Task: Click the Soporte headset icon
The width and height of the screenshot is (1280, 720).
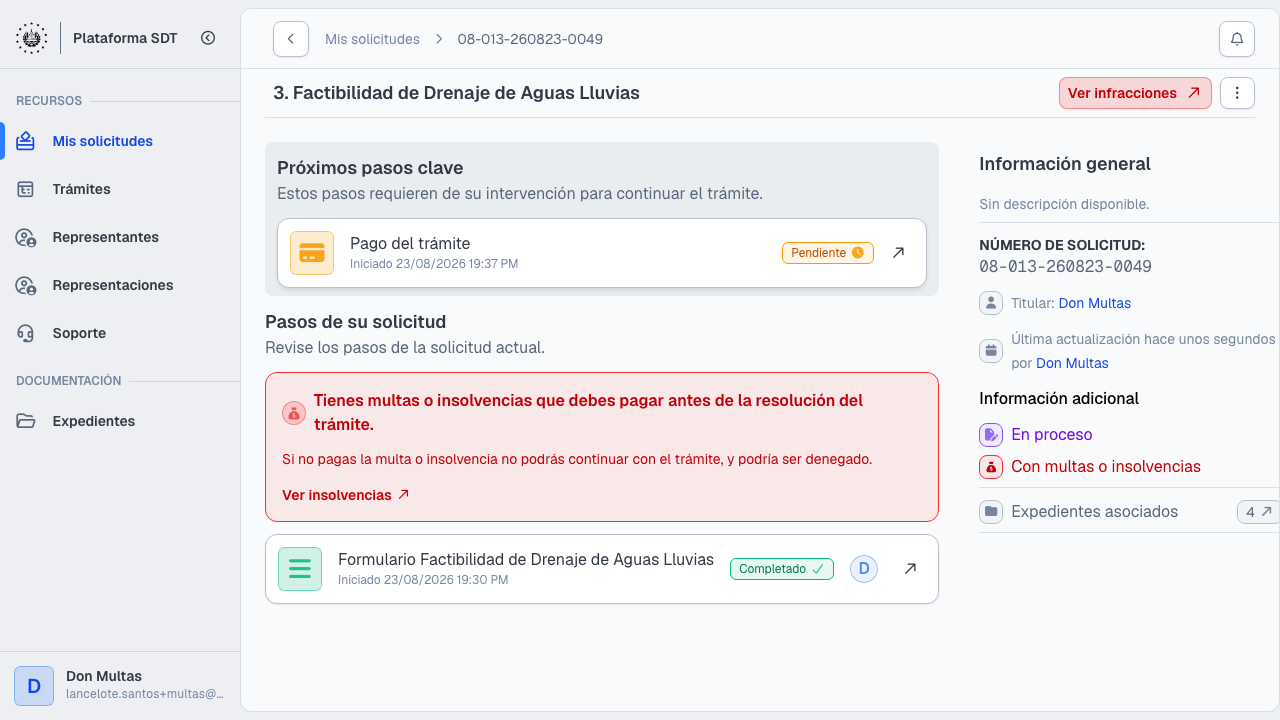Action: [x=26, y=333]
